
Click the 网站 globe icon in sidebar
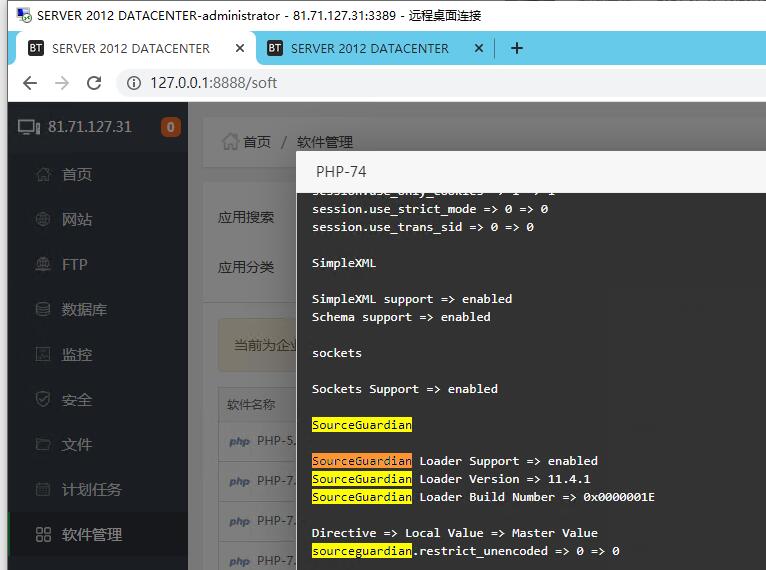[43, 219]
